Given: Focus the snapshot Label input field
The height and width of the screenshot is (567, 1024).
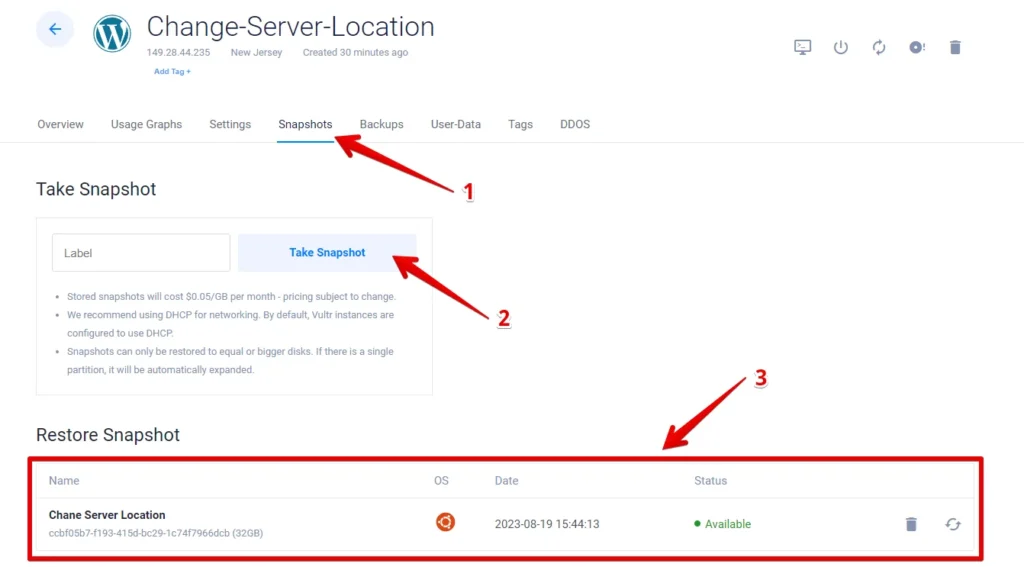Looking at the screenshot, I should [x=141, y=253].
